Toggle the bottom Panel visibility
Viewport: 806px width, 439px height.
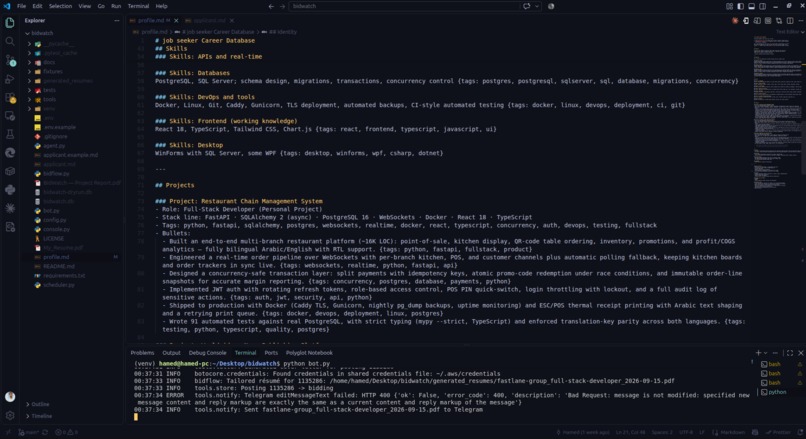[x=751, y=6]
